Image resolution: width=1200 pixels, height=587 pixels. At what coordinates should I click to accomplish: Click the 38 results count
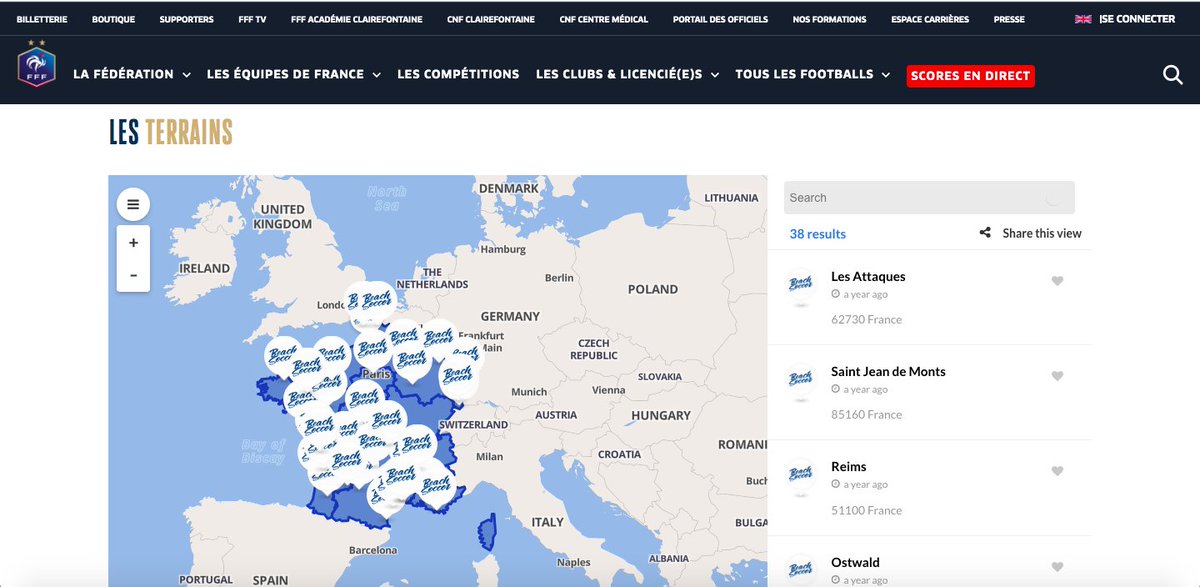tap(817, 234)
